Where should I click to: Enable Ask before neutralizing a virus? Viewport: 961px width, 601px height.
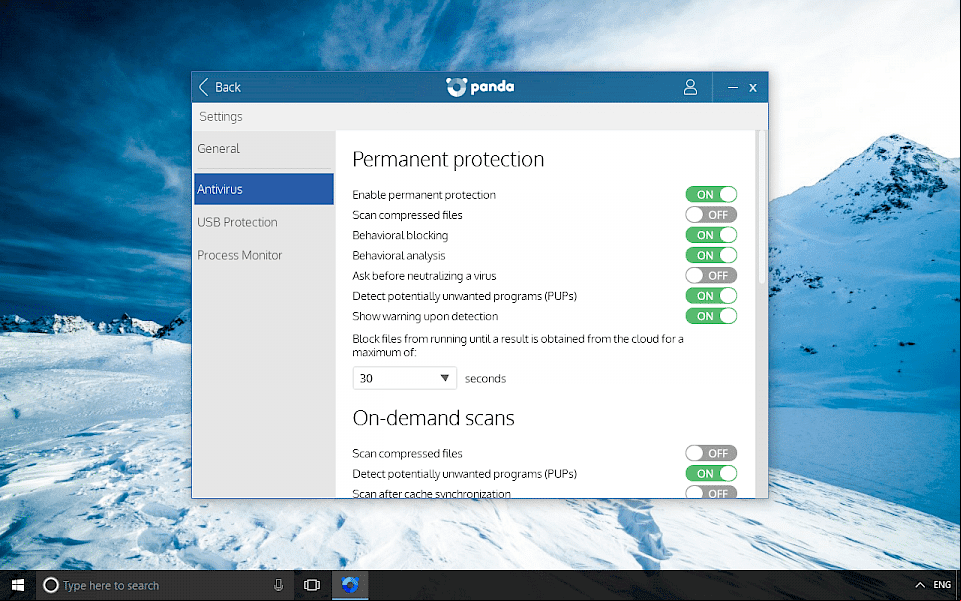pyautogui.click(x=711, y=275)
